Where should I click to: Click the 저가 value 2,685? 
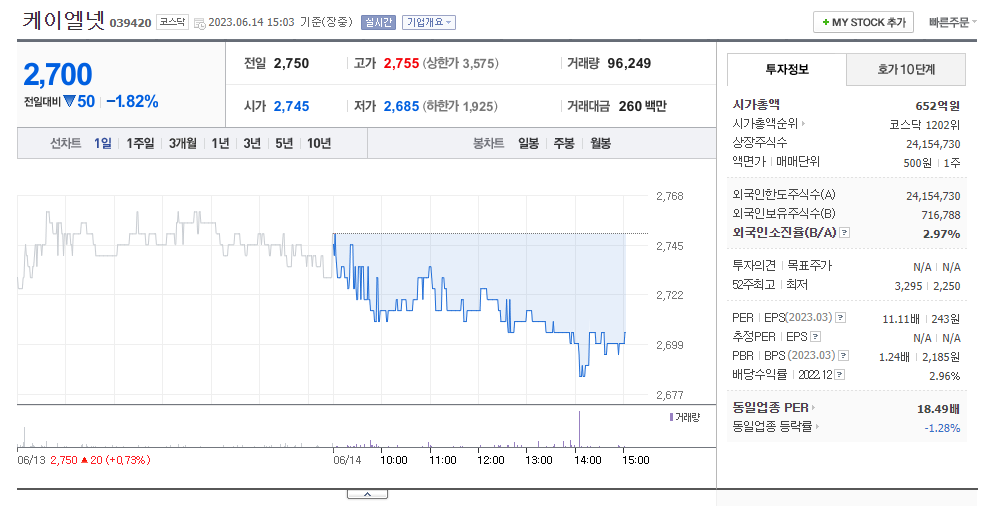pyautogui.click(x=401, y=106)
